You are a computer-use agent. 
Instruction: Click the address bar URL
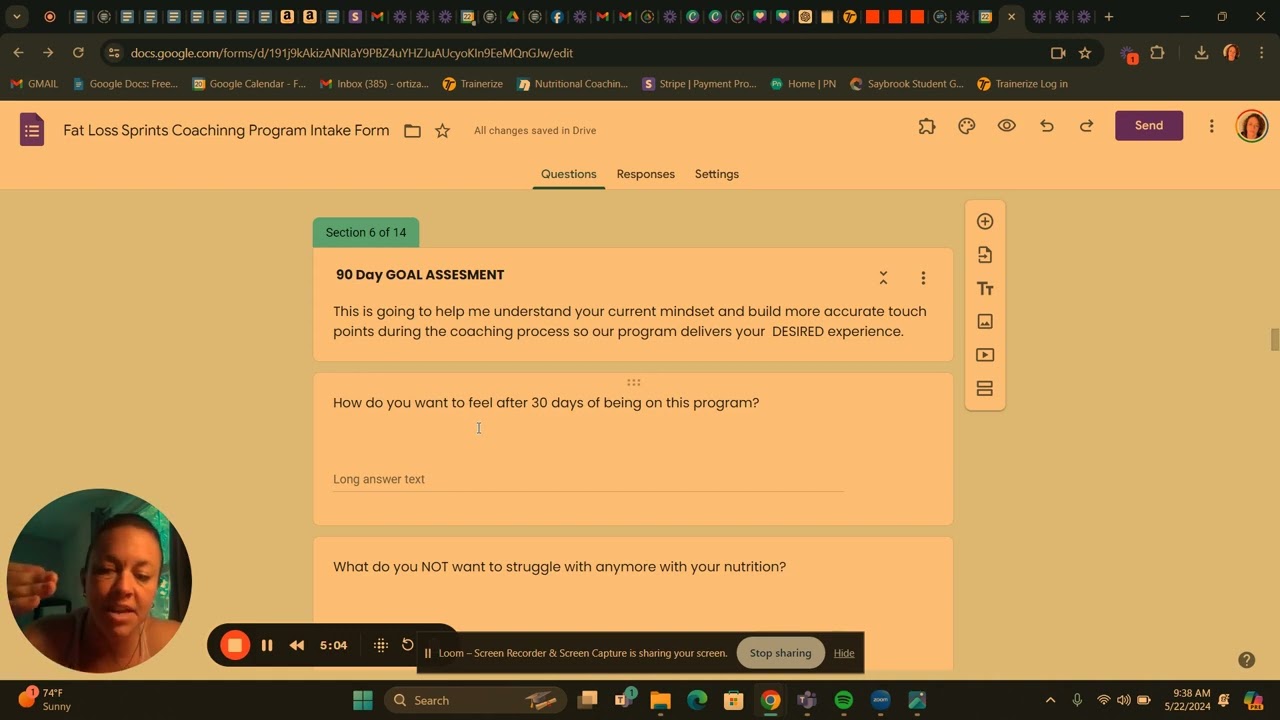(x=351, y=53)
